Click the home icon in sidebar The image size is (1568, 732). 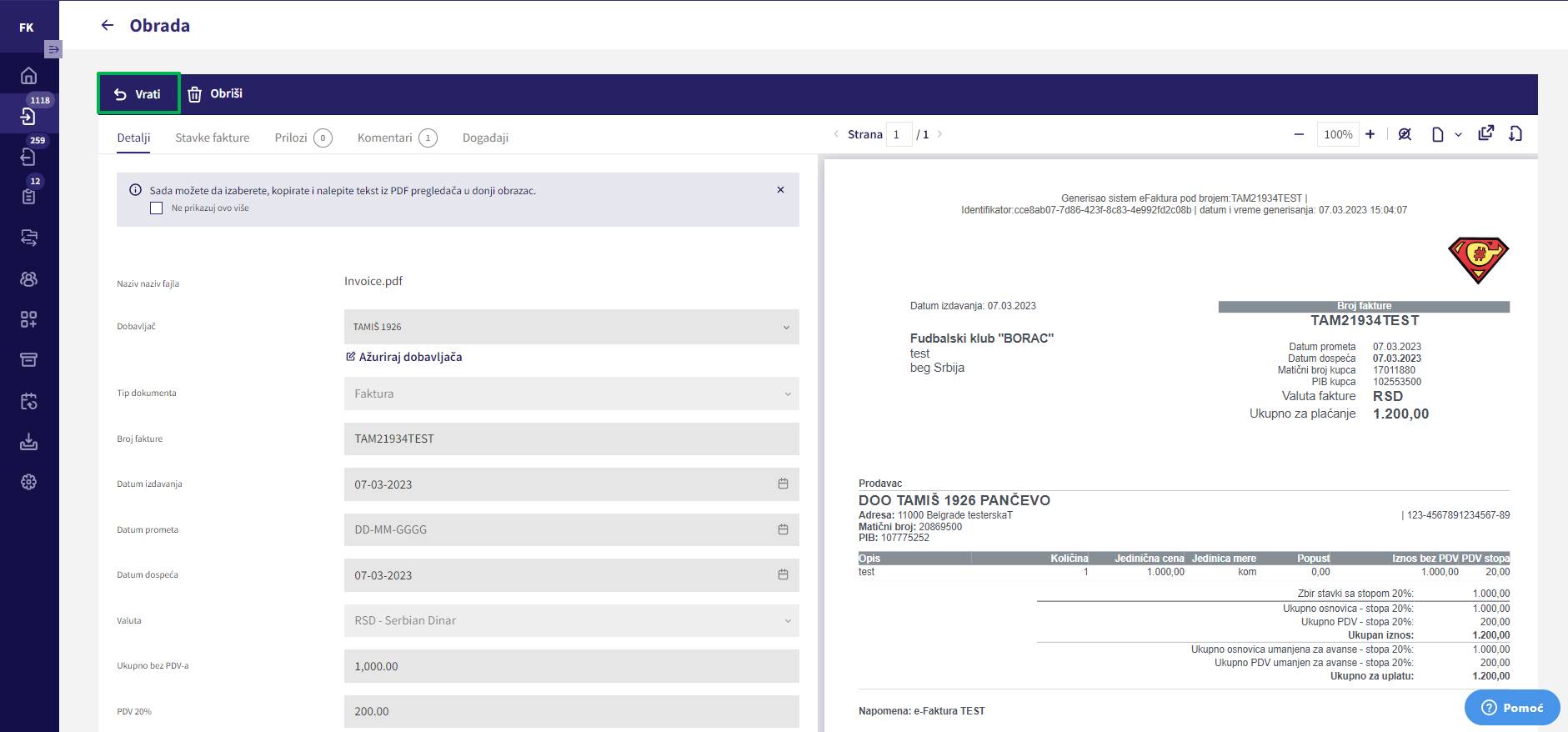[28, 76]
